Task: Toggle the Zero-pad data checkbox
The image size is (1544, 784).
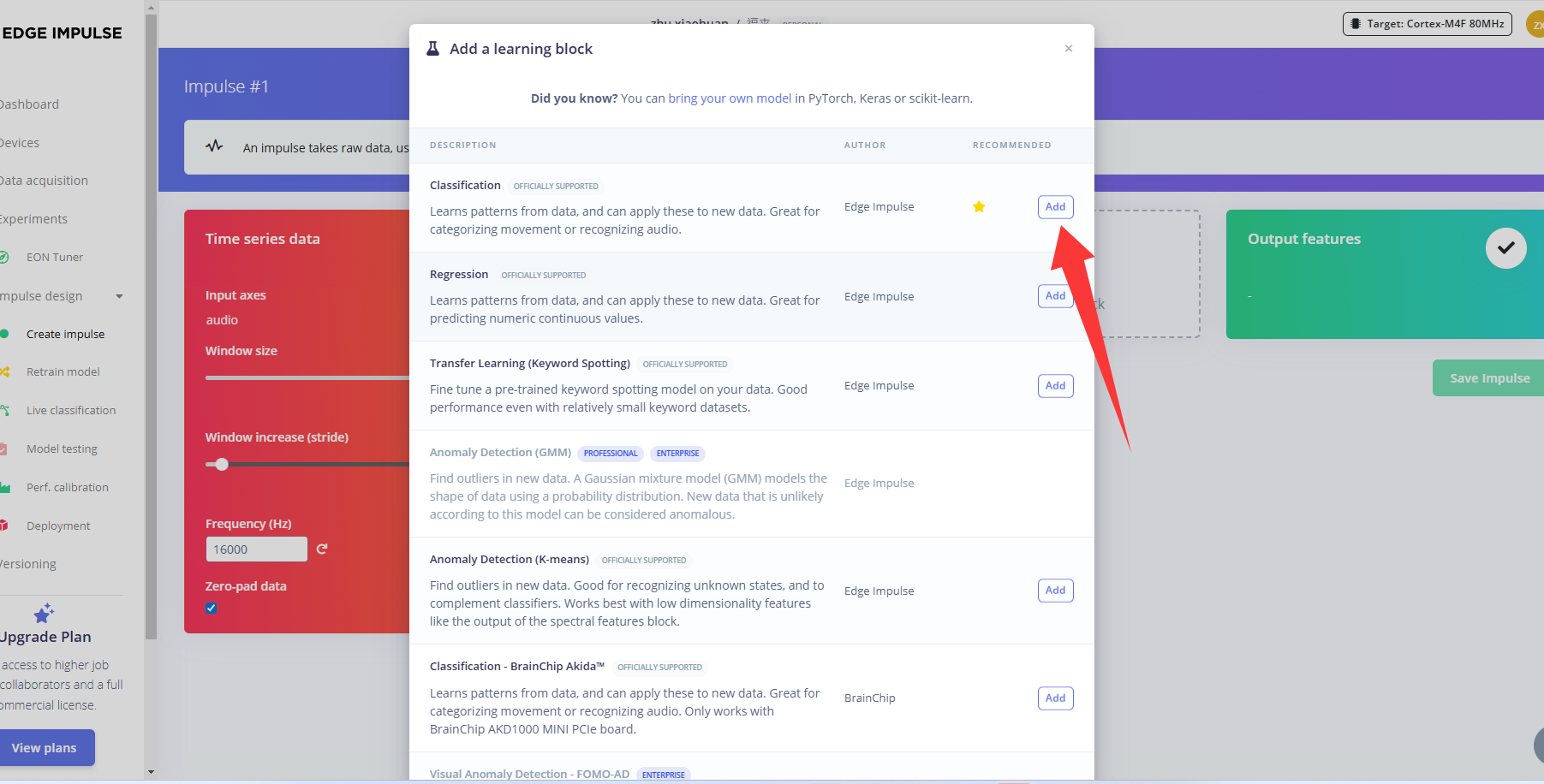Action: click(212, 609)
